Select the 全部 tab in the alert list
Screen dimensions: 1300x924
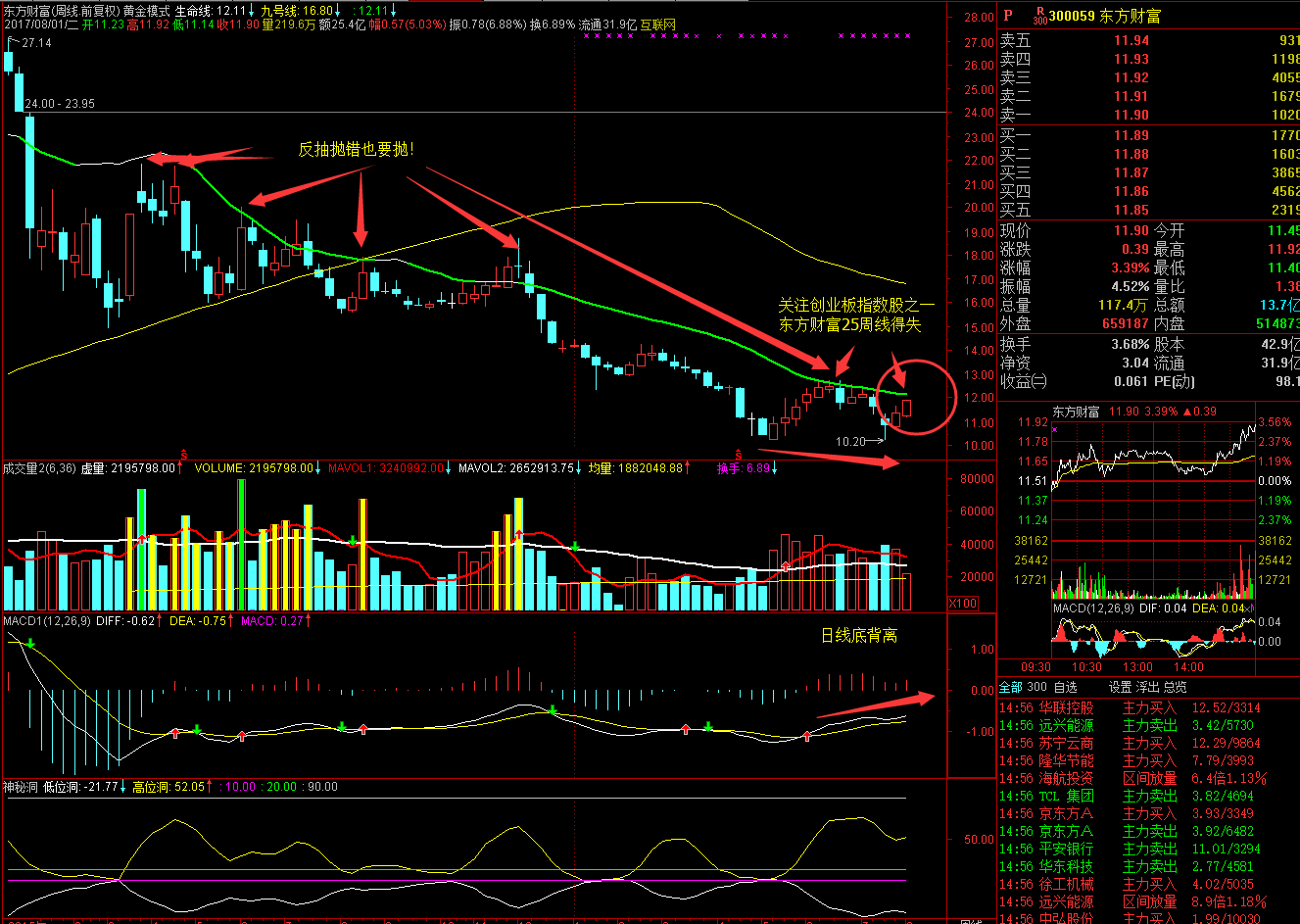(1010, 687)
